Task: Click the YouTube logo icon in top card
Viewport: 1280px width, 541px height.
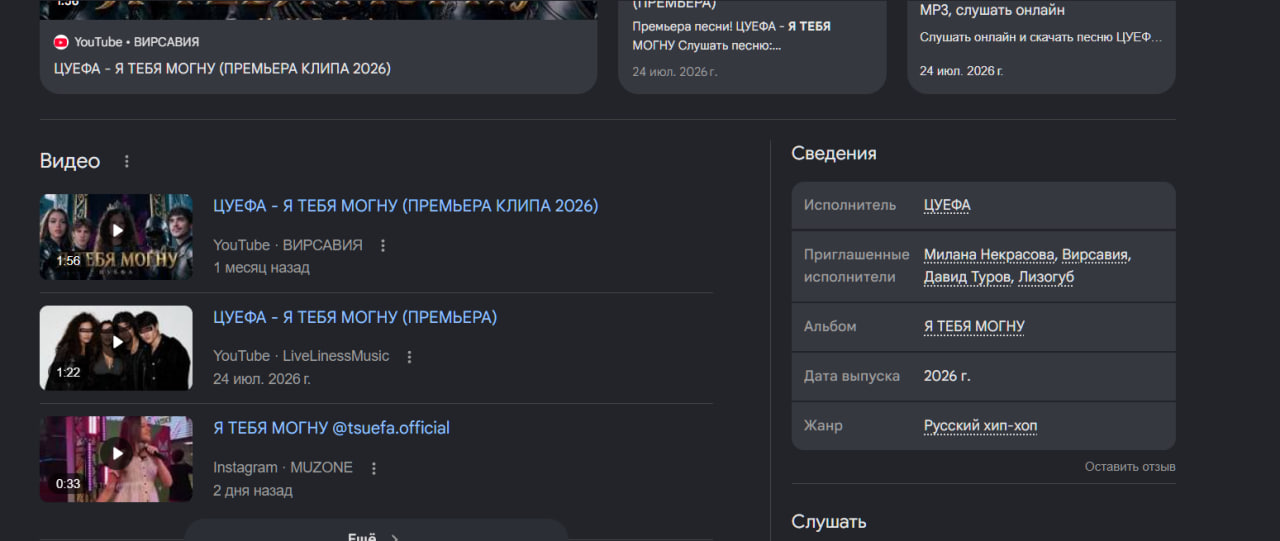Action: coord(61,42)
